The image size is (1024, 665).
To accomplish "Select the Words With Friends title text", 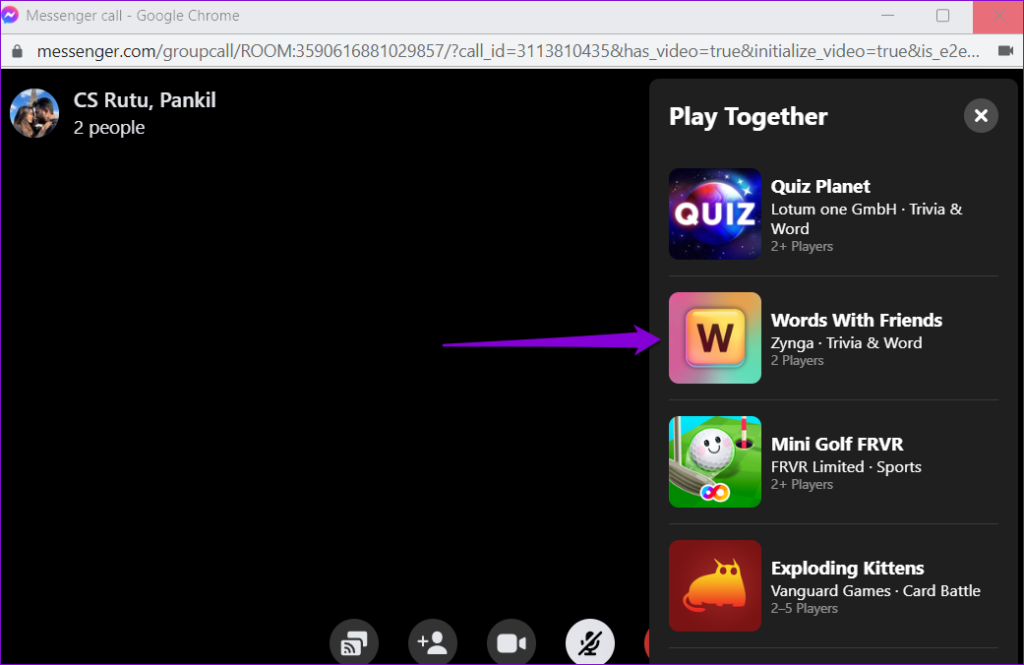I will [856, 320].
